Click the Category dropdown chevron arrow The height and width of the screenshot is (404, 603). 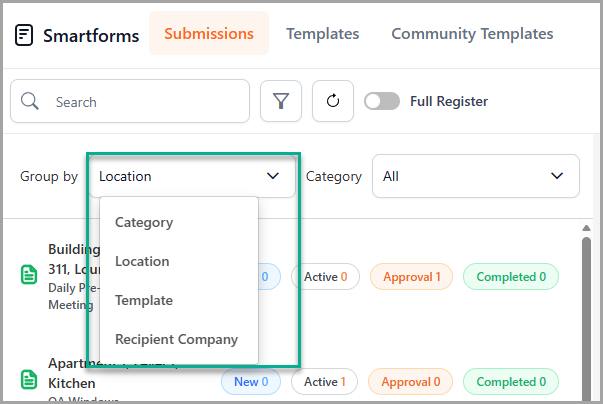[x=557, y=176]
